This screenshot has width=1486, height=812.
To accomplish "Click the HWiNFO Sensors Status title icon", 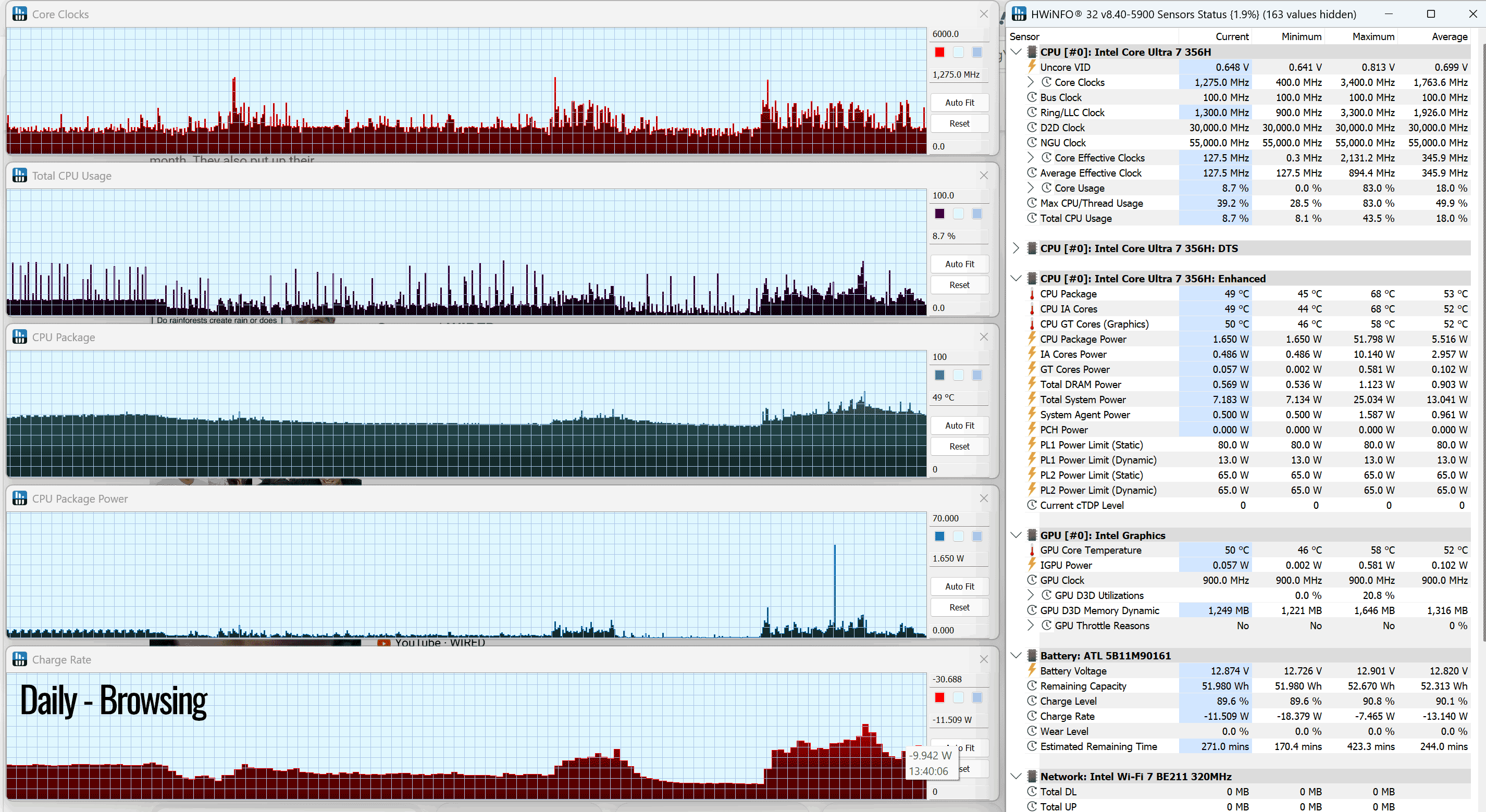I will point(1019,14).
